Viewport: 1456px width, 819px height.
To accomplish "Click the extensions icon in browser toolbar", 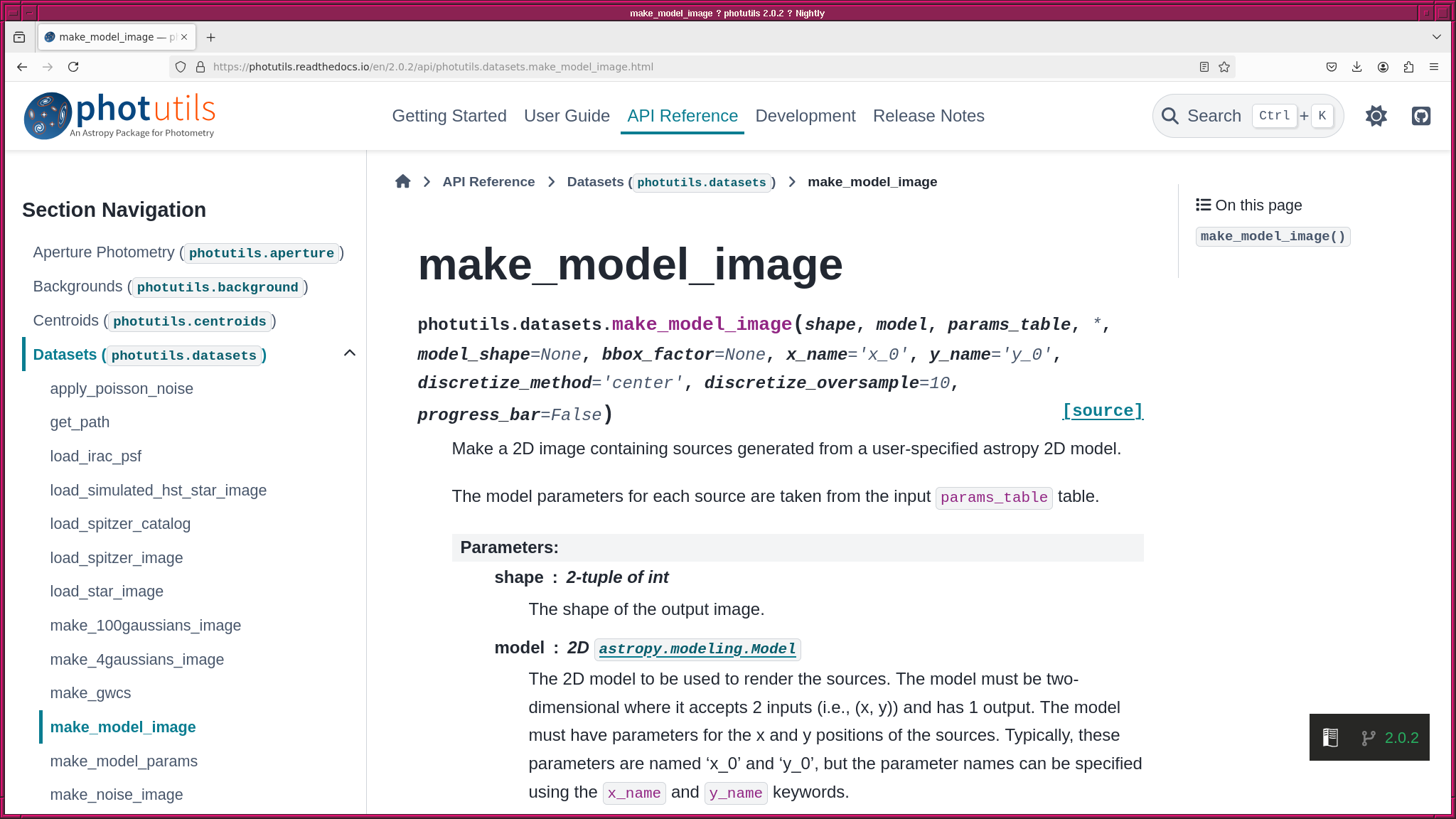I will (x=1408, y=67).
